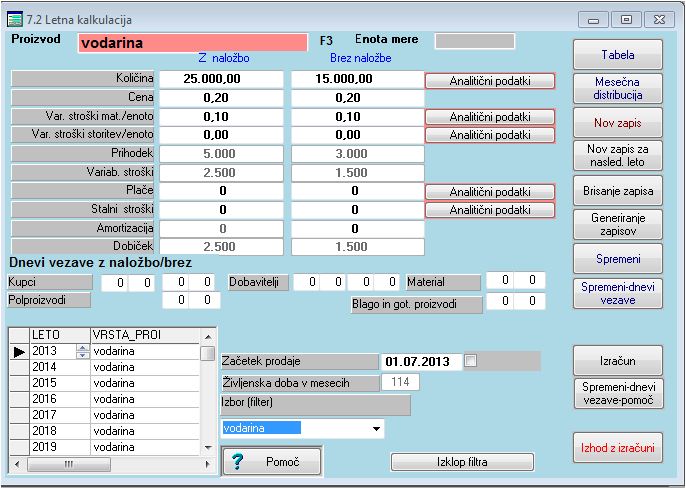Open the vodarina filter dropdown
The width and height of the screenshot is (686, 489).
pyautogui.click(x=377, y=428)
